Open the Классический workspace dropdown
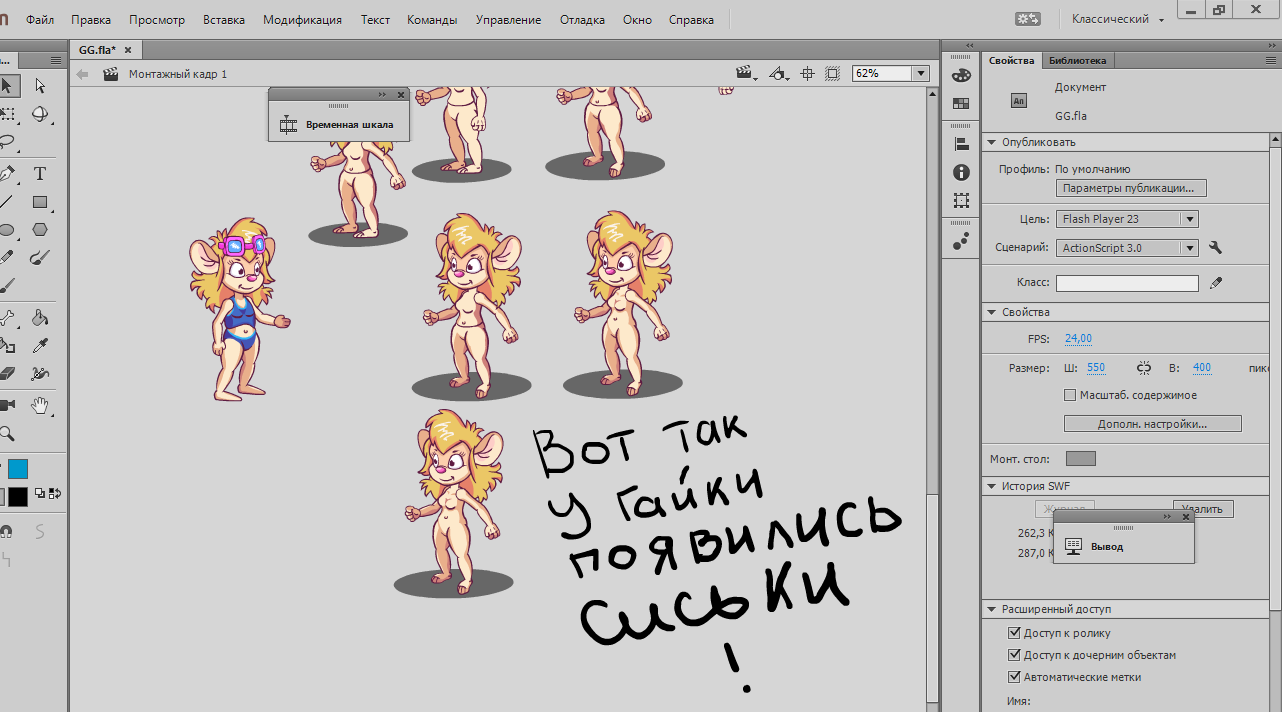This screenshot has height=712, width=1282. (x=1117, y=19)
